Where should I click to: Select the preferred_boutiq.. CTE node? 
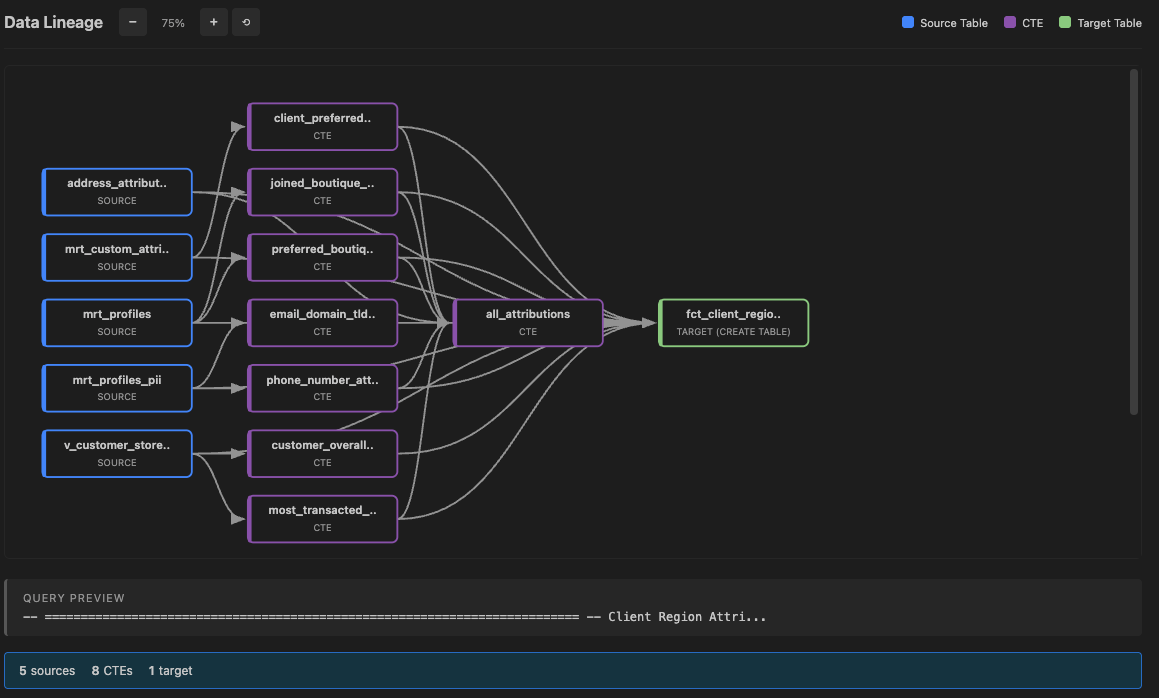[x=322, y=257]
